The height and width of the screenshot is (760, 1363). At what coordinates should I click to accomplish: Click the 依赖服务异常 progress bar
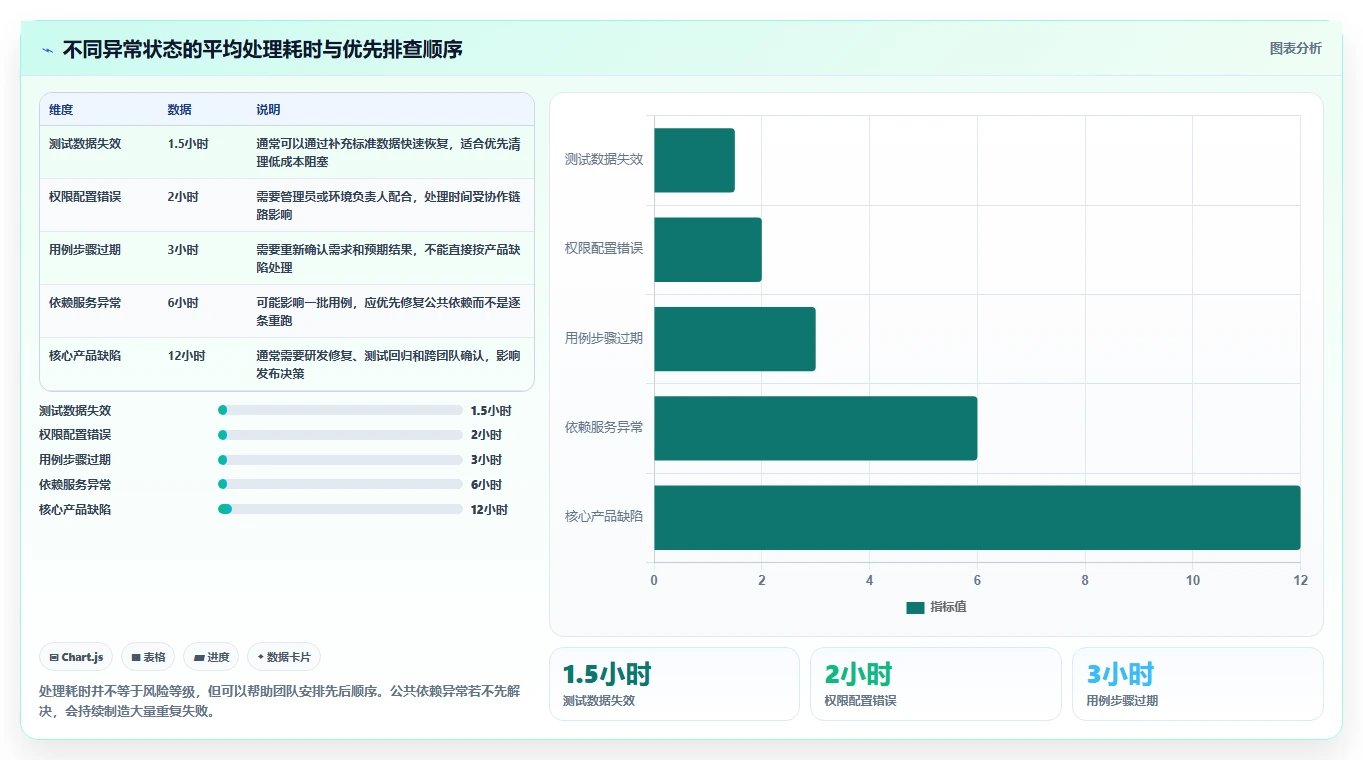(x=340, y=484)
